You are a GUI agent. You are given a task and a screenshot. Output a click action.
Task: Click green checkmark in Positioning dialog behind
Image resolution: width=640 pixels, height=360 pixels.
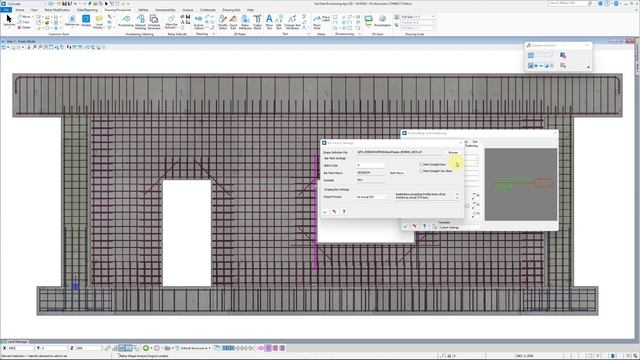[x=405, y=226]
